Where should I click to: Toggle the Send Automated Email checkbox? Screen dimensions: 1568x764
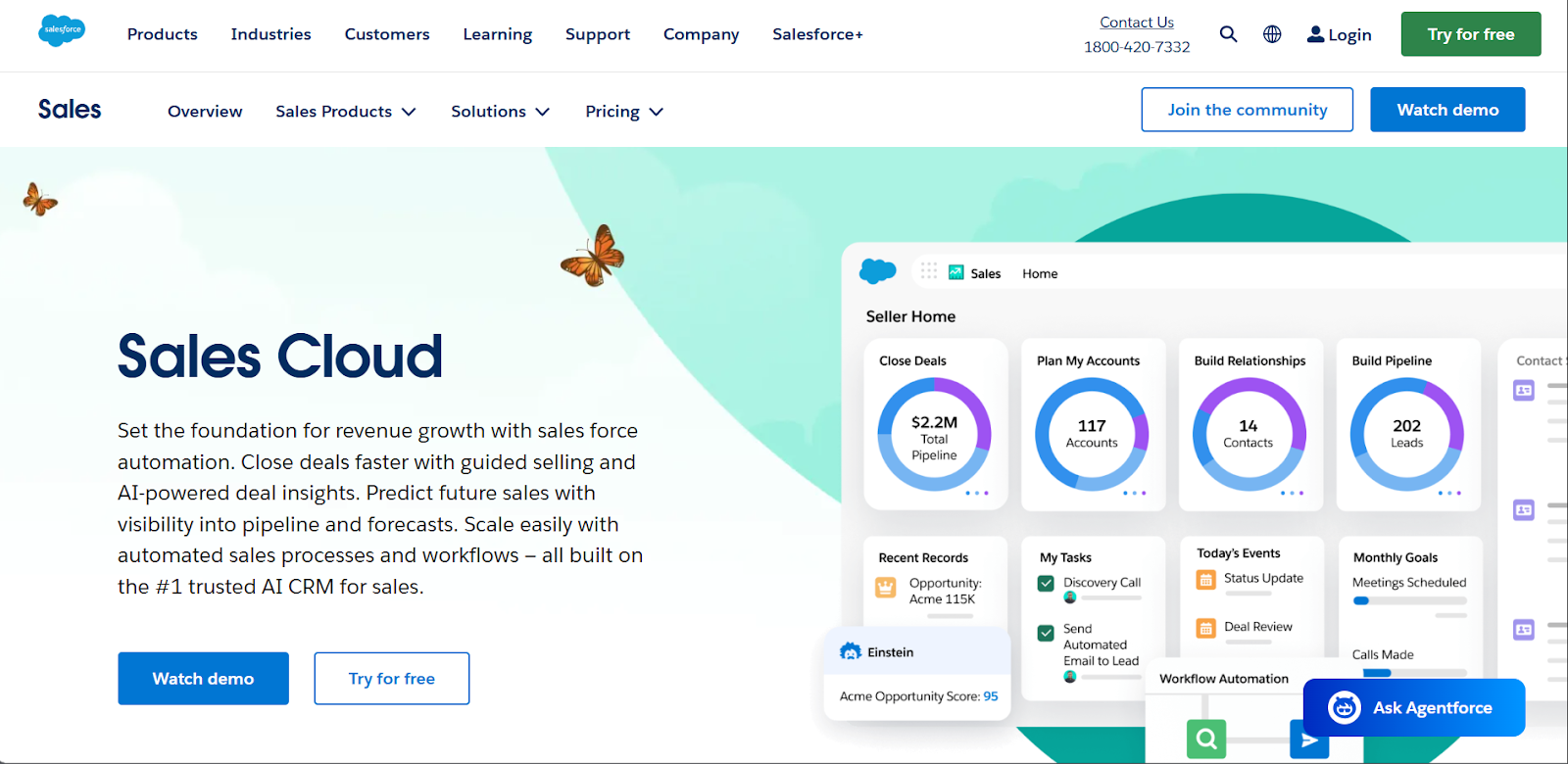1046,633
